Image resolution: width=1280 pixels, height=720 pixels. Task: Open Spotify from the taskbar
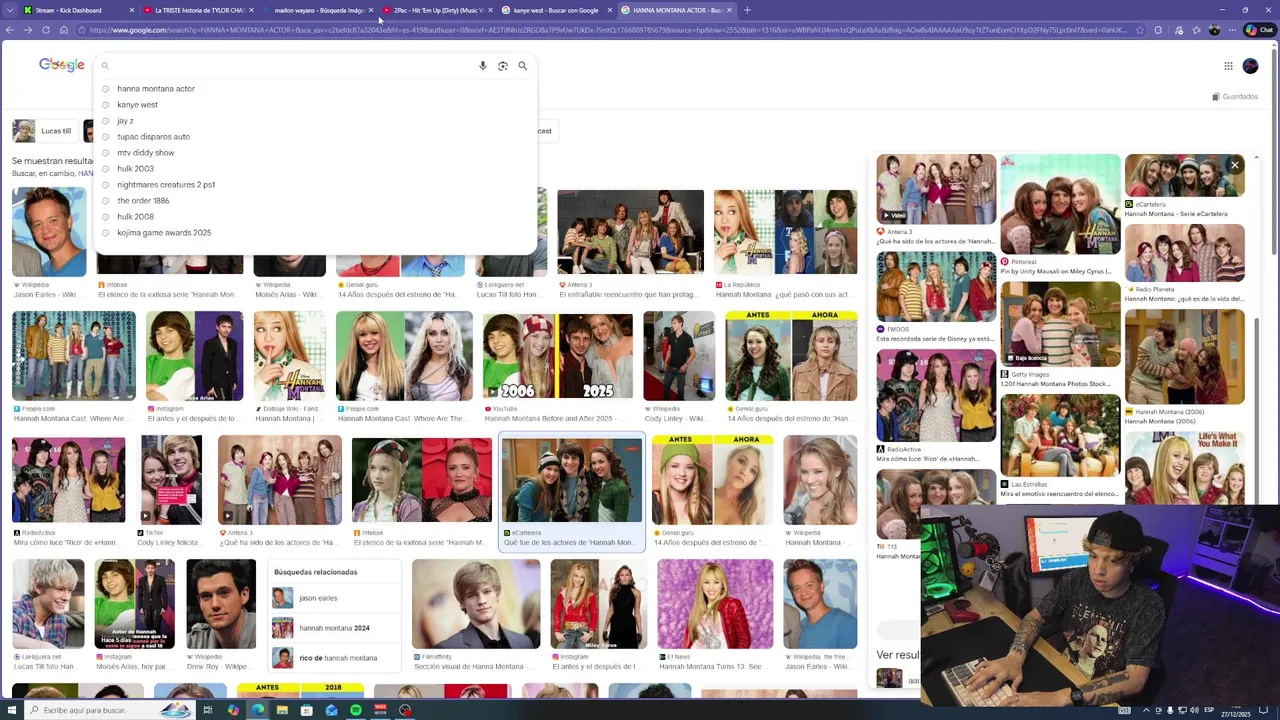point(355,710)
